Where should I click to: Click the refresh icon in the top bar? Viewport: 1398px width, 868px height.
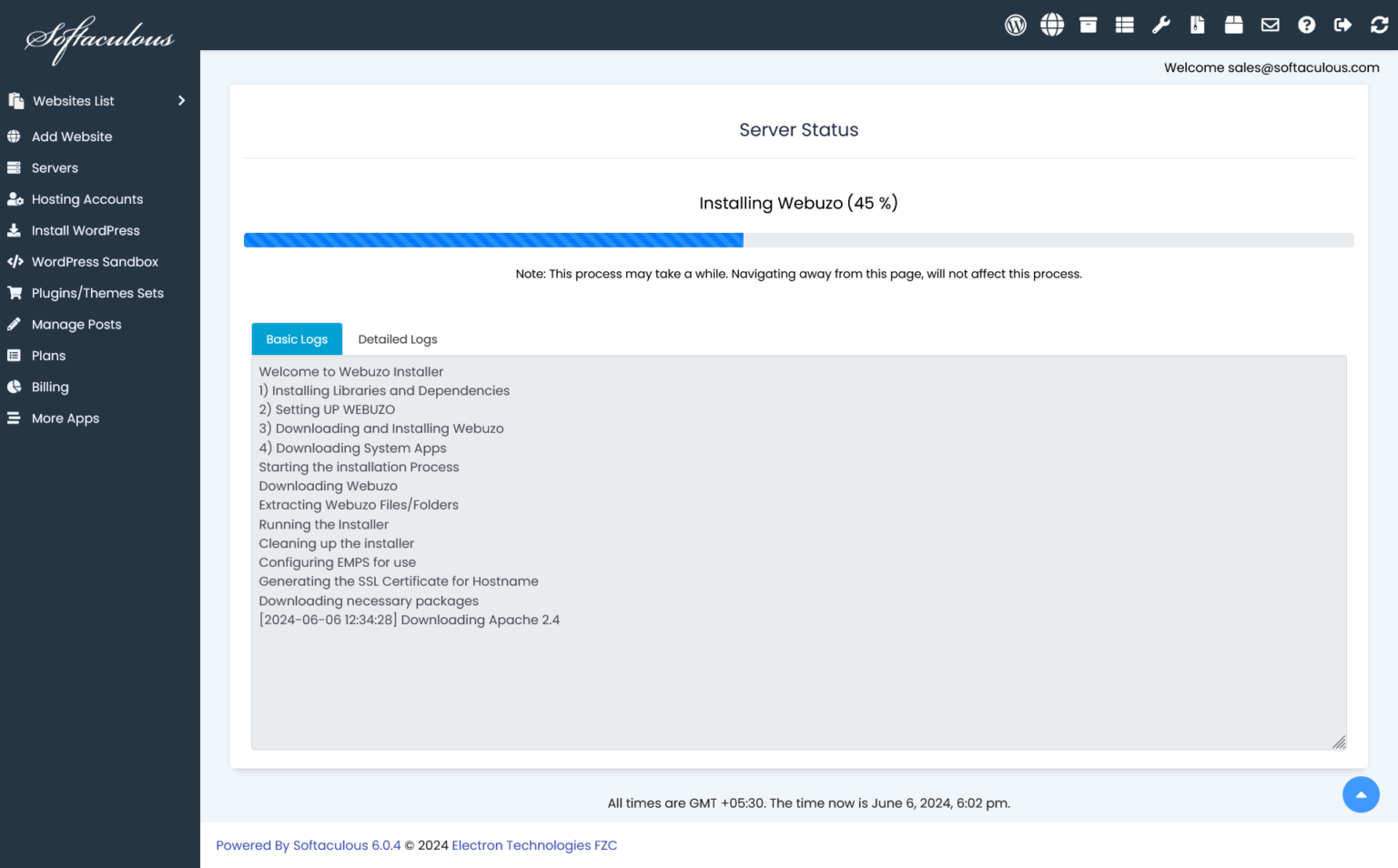pyautogui.click(x=1380, y=25)
